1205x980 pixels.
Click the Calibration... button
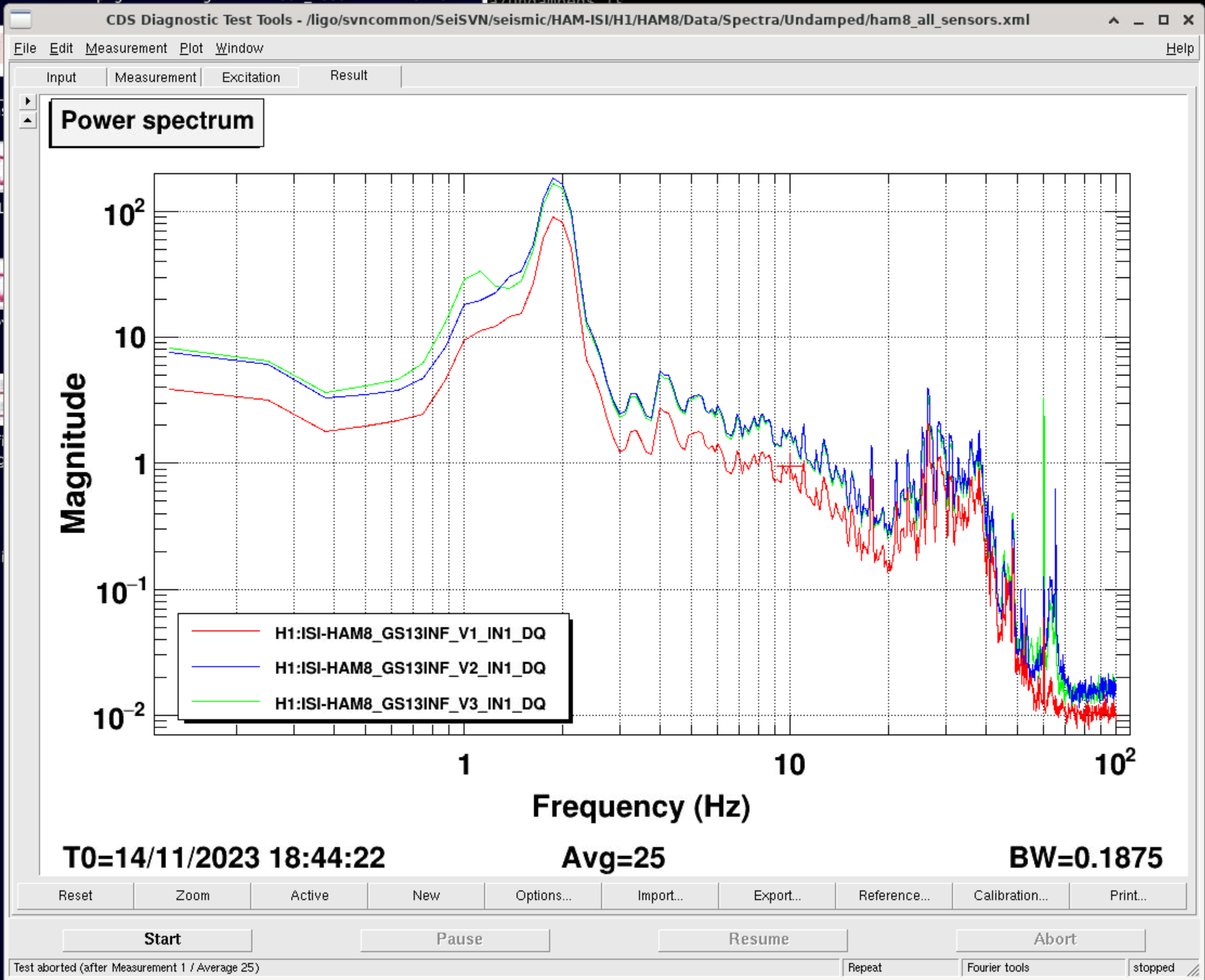(1010, 896)
